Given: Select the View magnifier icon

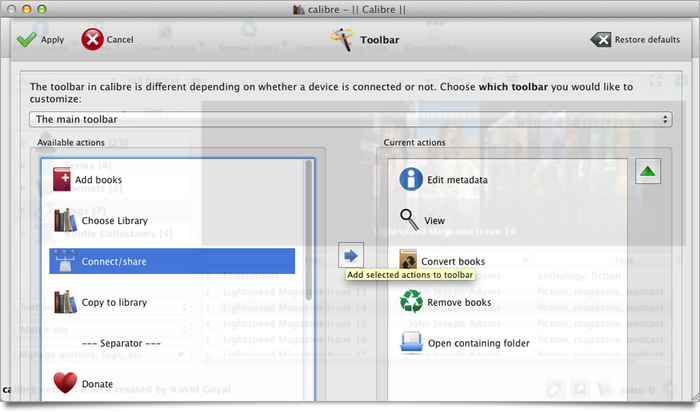Looking at the screenshot, I should click(x=409, y=220).
